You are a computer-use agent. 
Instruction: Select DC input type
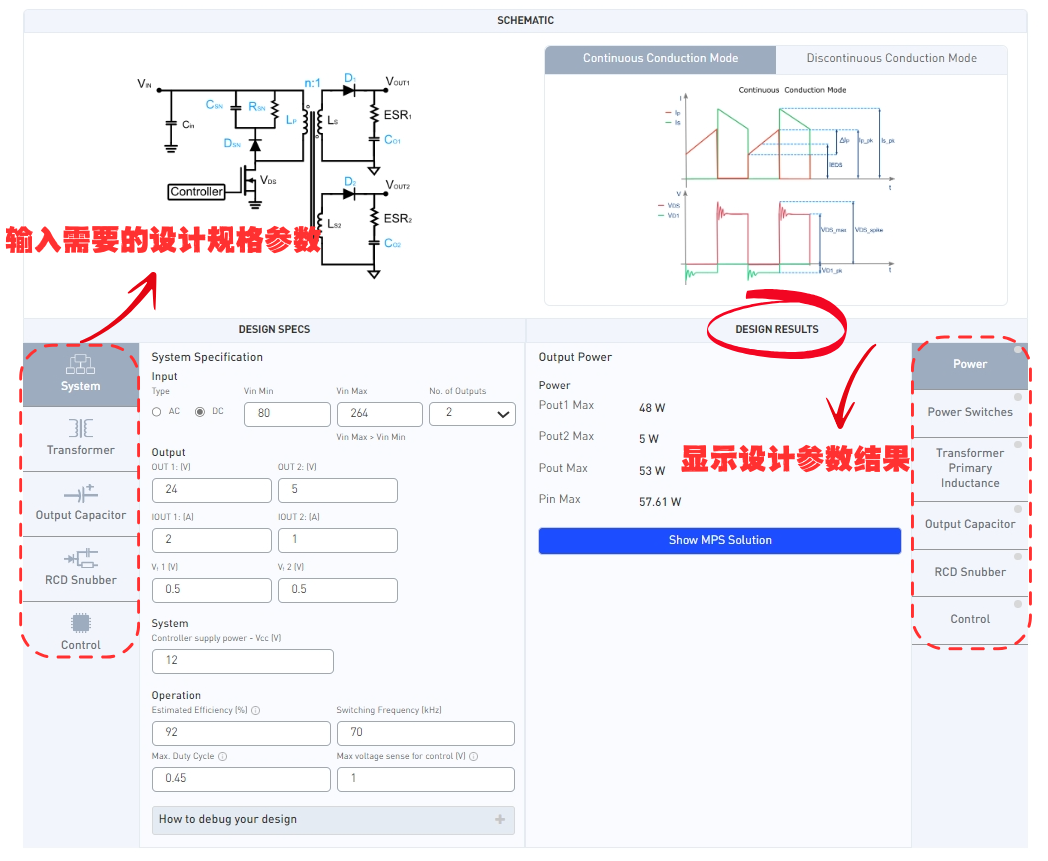click(199, 412)
